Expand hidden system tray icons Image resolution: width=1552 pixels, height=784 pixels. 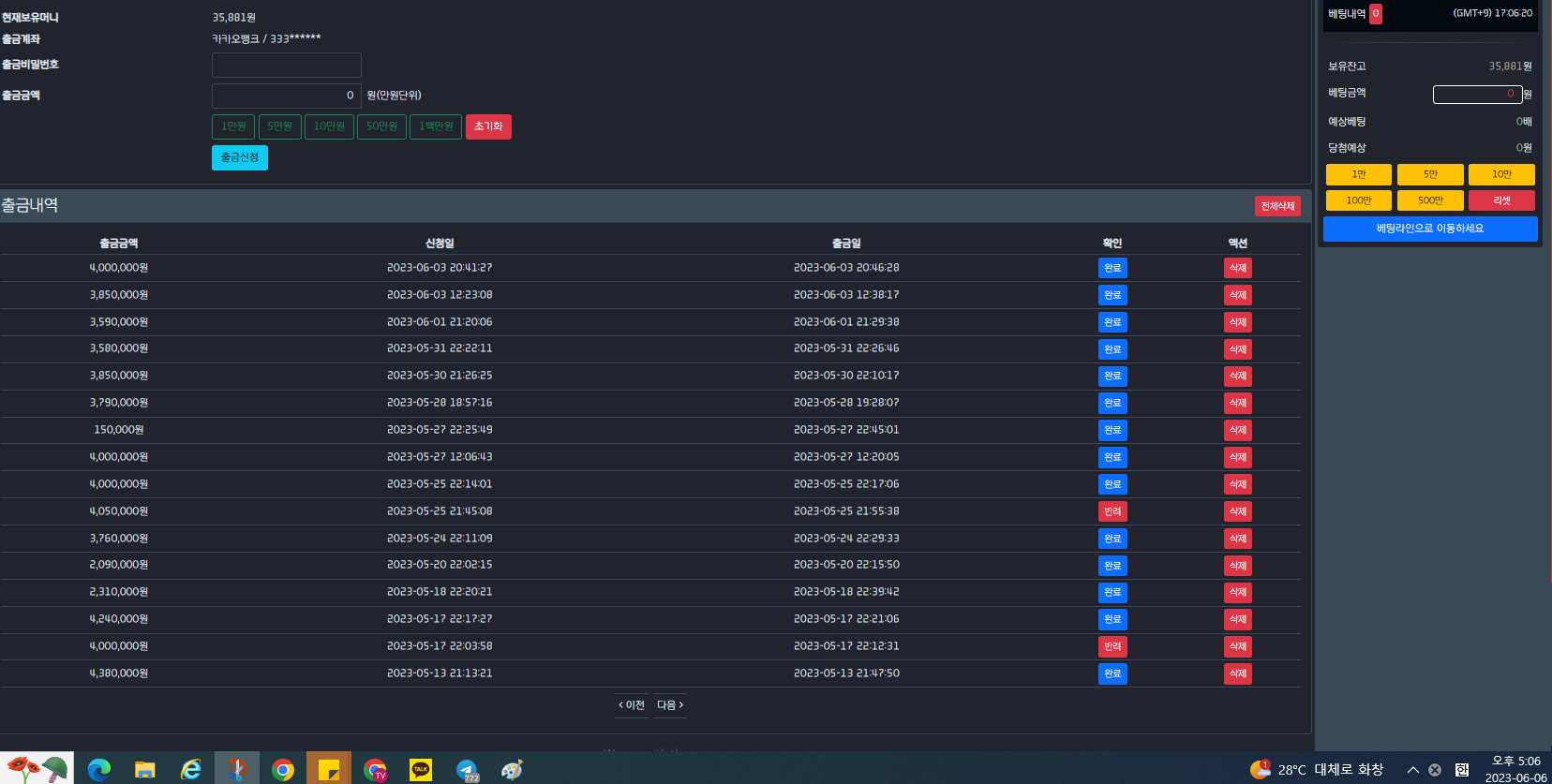[x=1413, y=770]
